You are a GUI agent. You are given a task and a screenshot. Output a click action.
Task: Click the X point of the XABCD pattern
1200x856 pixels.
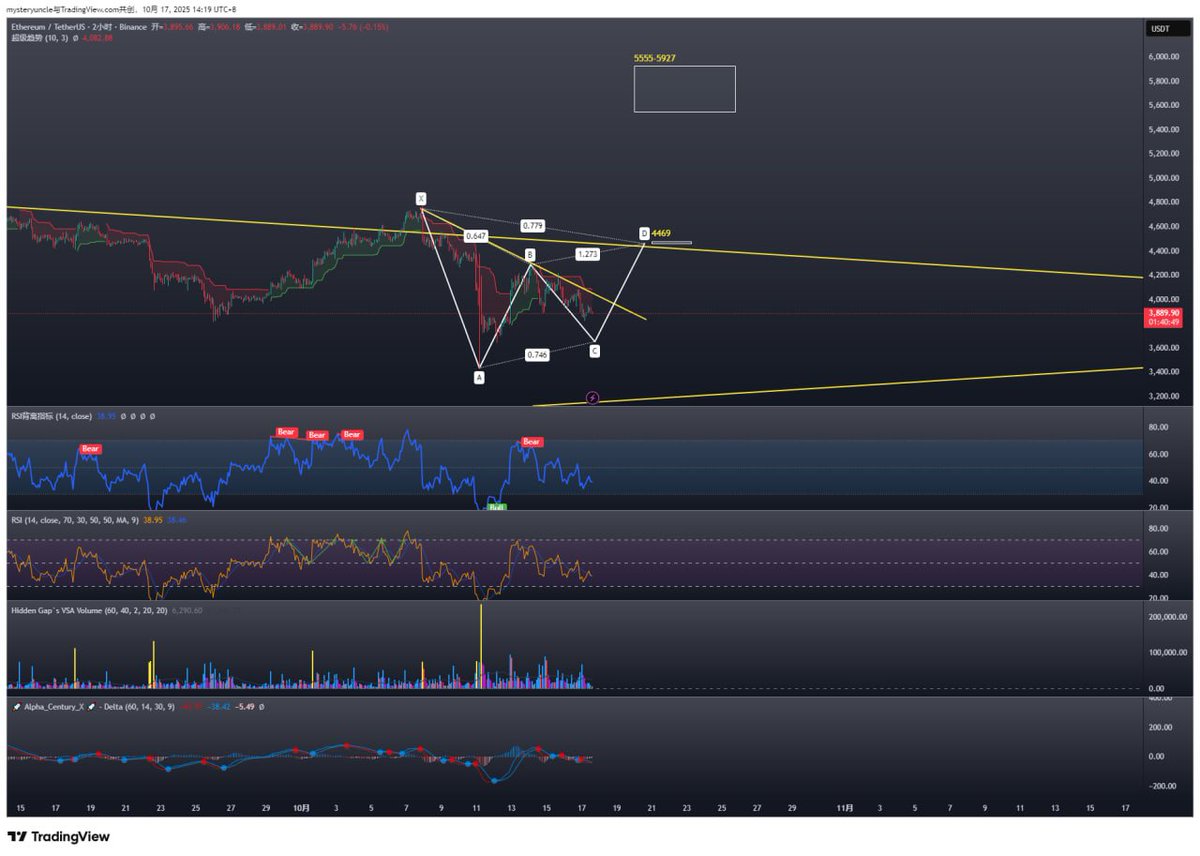(421, 197)
